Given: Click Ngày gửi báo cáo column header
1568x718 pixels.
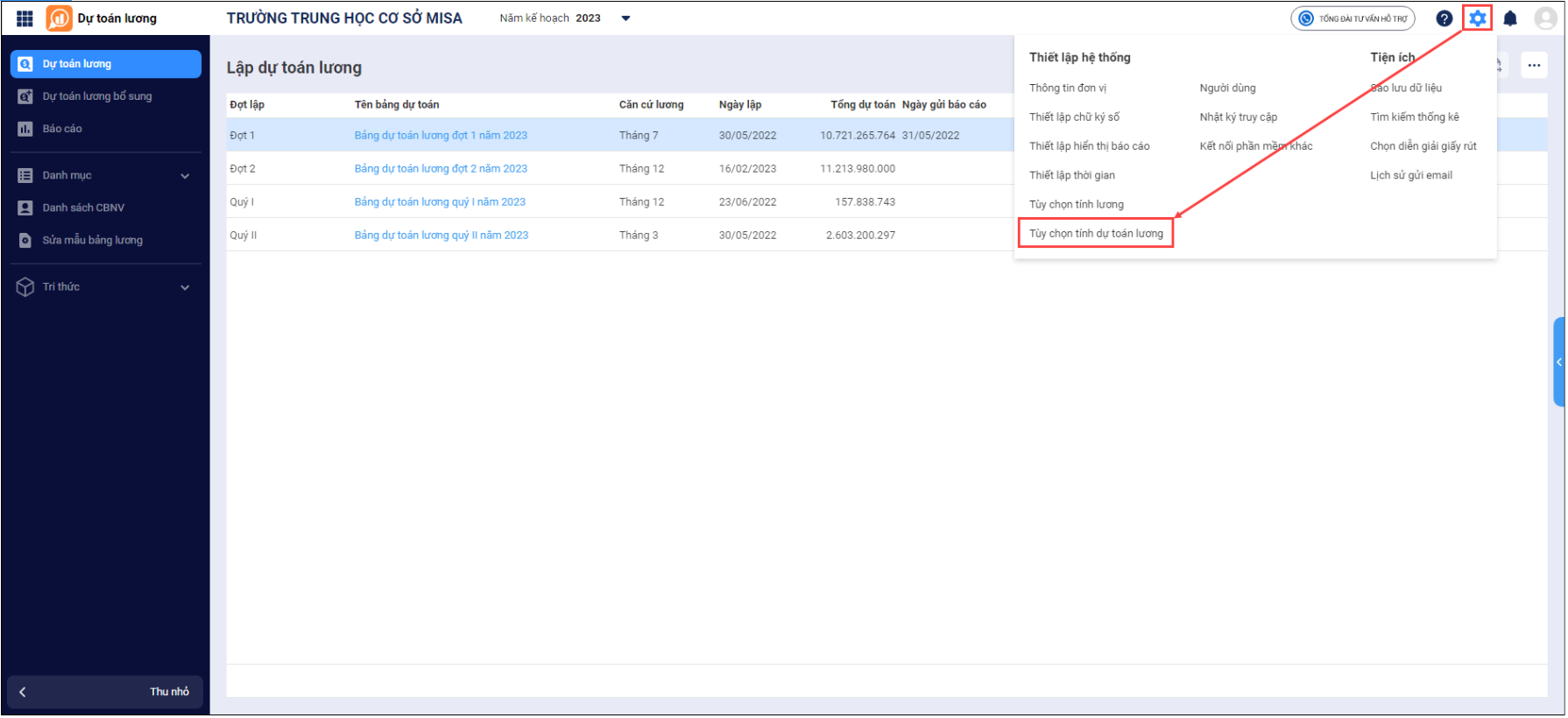Looking at the screenshot, I should pyautogui.click(x=944, y=104).
